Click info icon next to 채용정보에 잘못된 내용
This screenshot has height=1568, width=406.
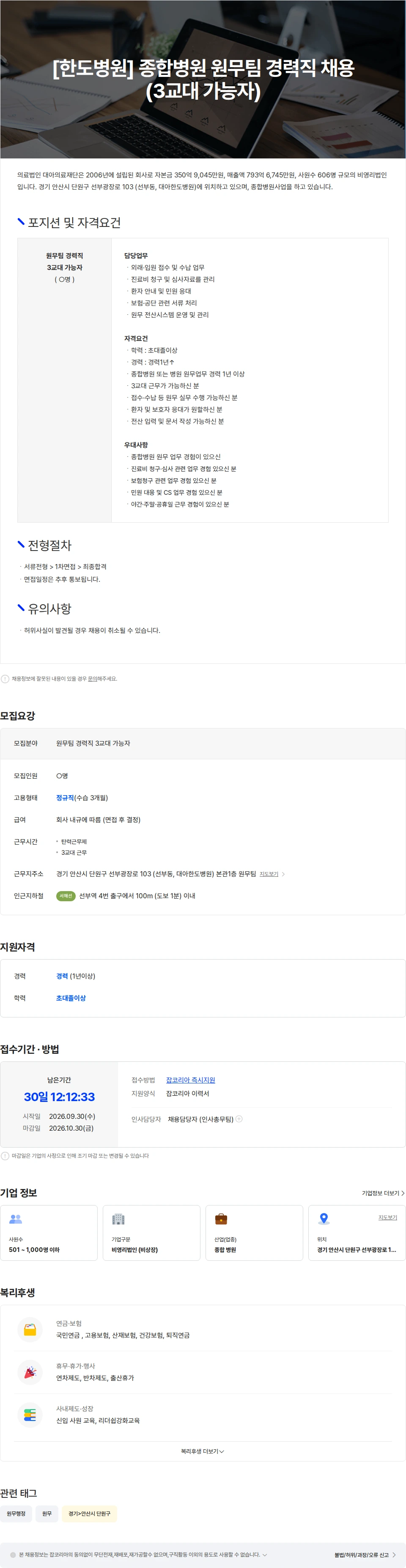click(5, 679)
